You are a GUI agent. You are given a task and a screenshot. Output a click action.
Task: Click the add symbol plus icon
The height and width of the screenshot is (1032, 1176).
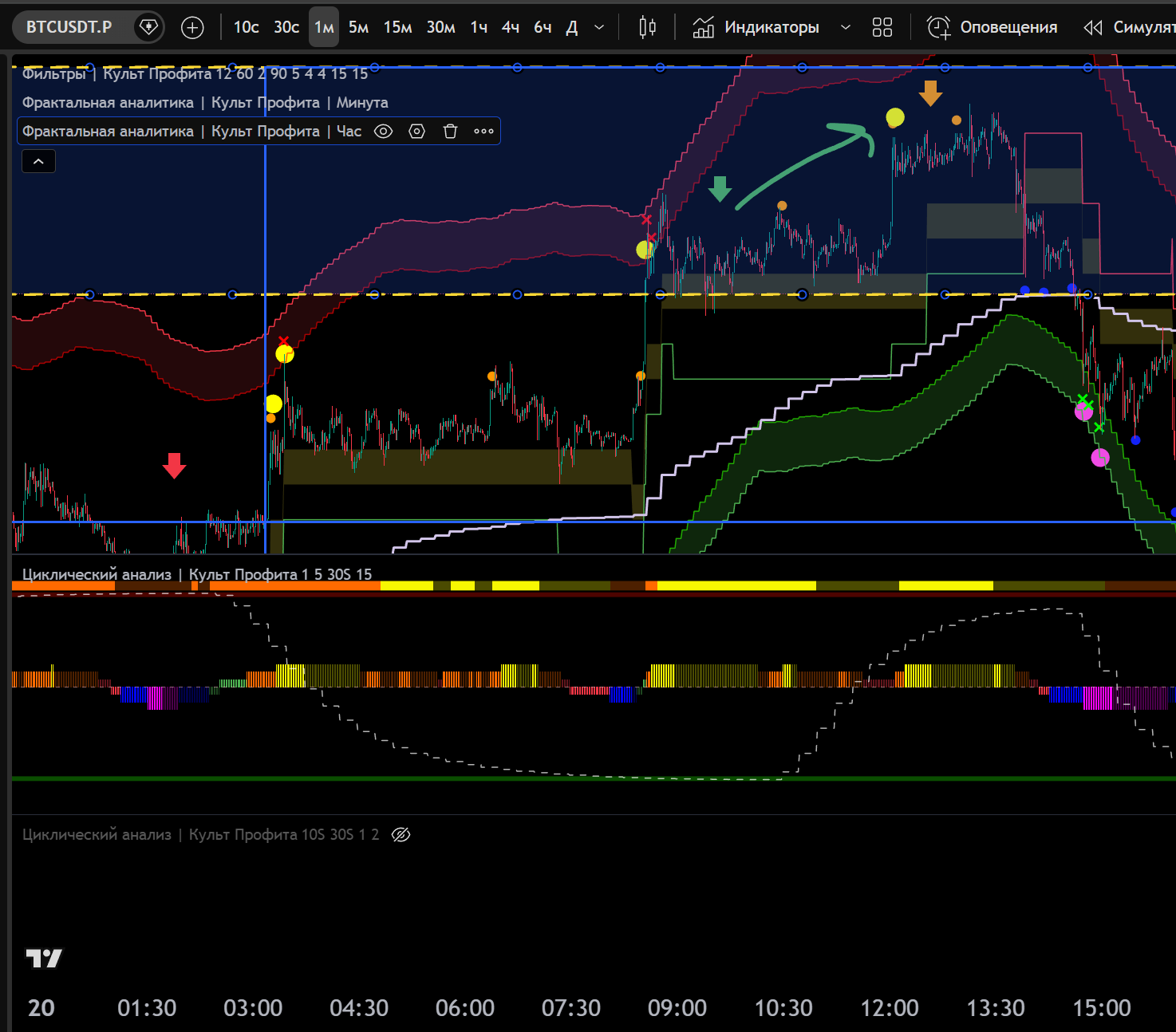(192, 27)
